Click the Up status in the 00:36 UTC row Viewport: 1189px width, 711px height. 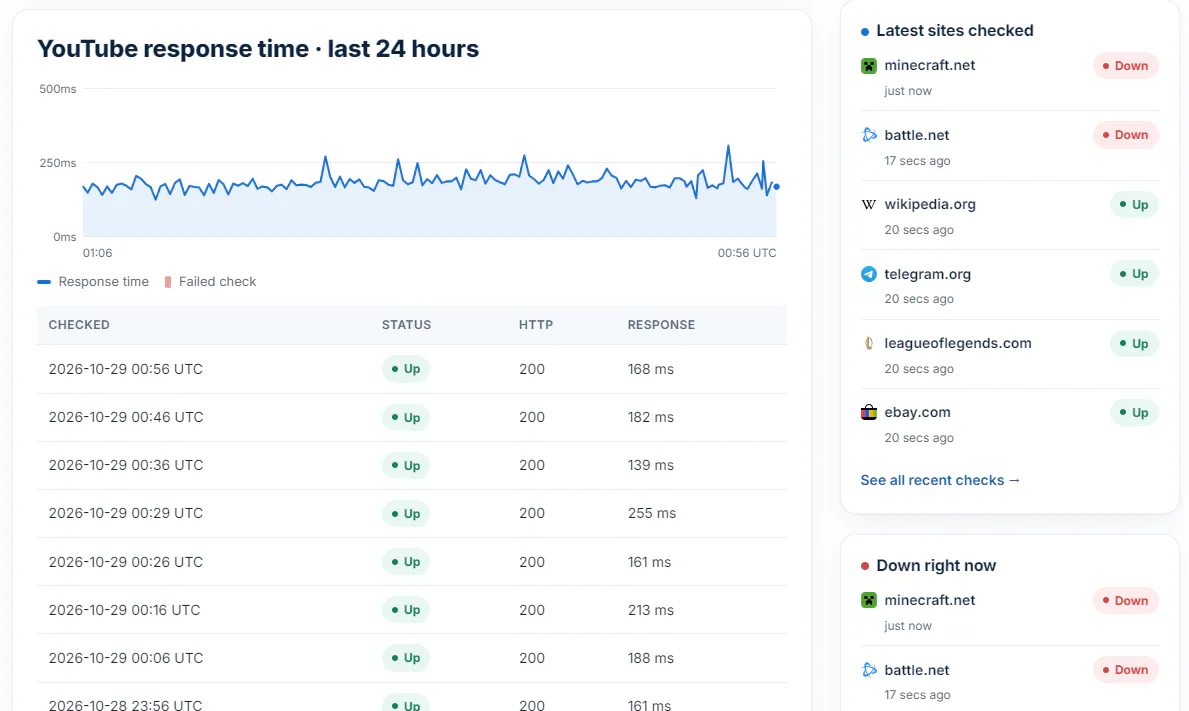pyautogui.click(x=406, y=465)
